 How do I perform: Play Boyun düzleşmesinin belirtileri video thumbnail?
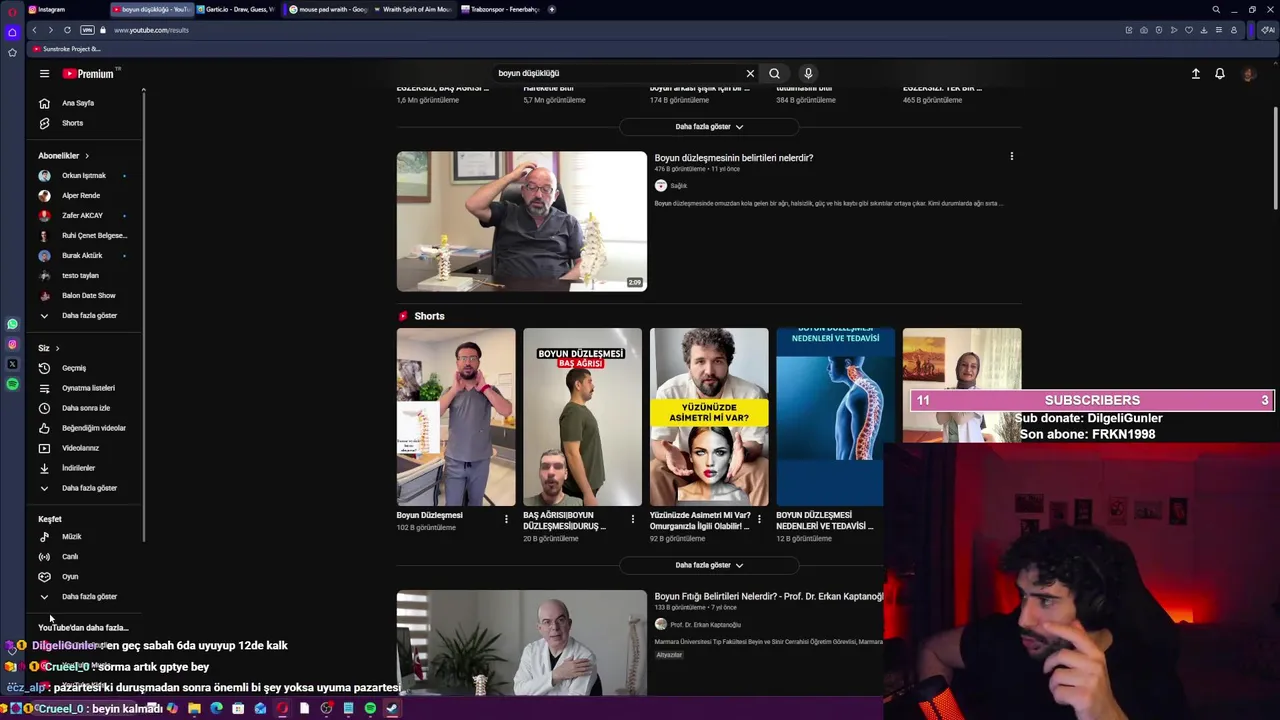coord(521,221)
